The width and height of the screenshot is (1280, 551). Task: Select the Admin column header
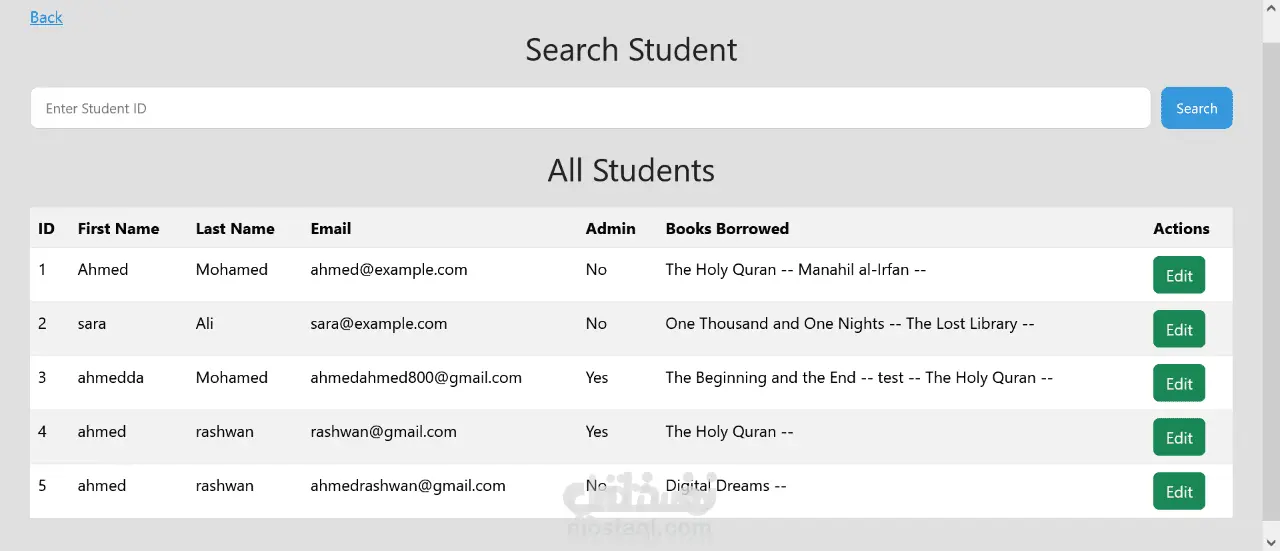point(610,228)
